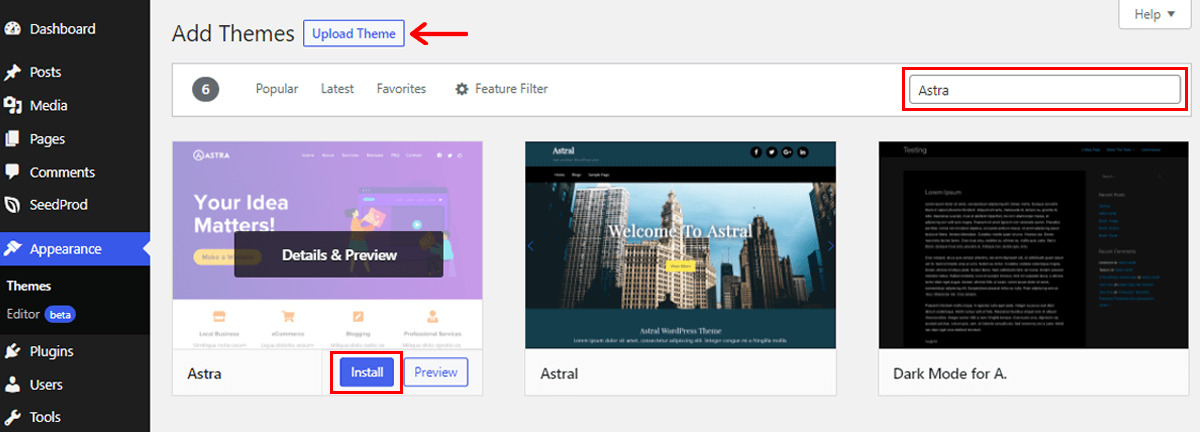
Task: Install the Astra theme
Action: pos(367,372)
